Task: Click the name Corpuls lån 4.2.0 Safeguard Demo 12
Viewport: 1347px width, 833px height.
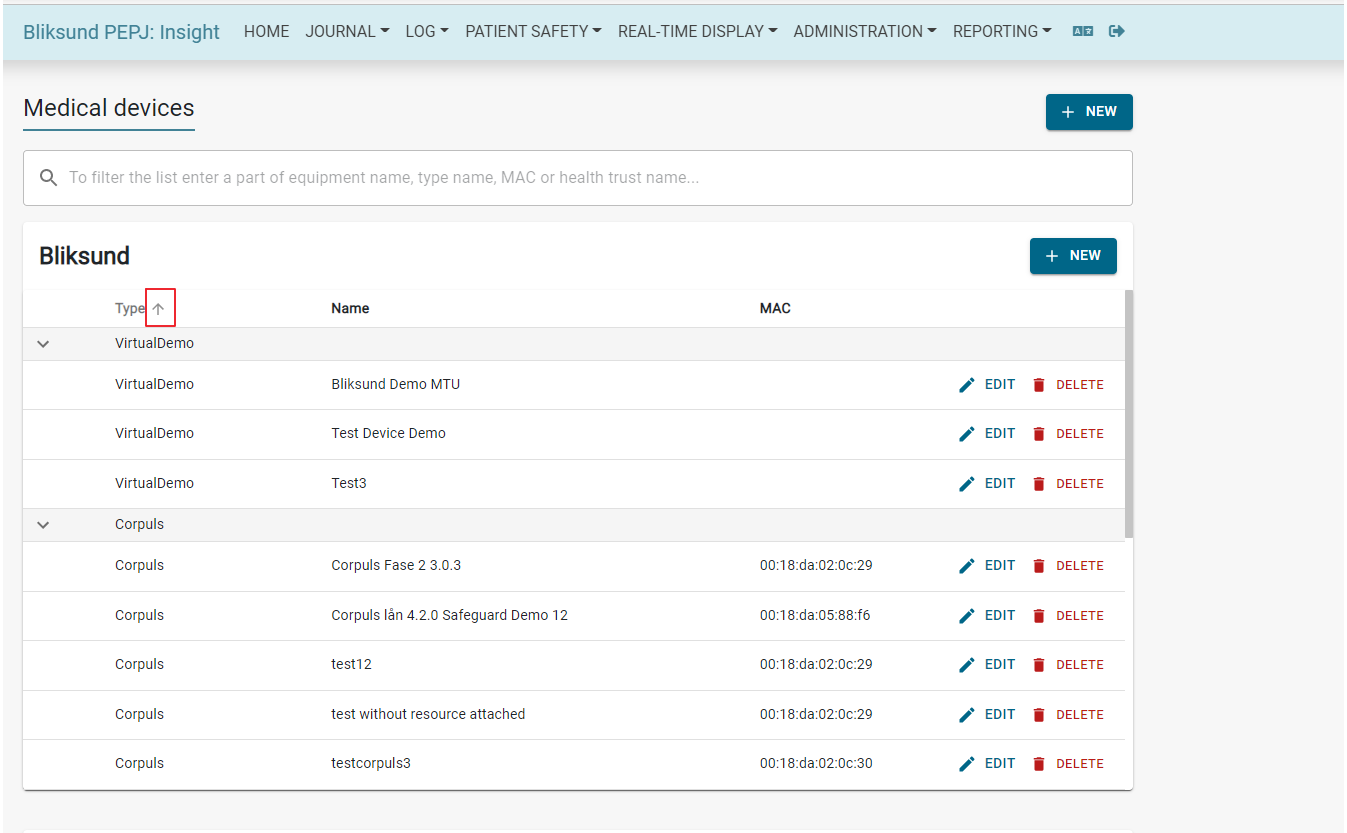Action: pos(449,616)
